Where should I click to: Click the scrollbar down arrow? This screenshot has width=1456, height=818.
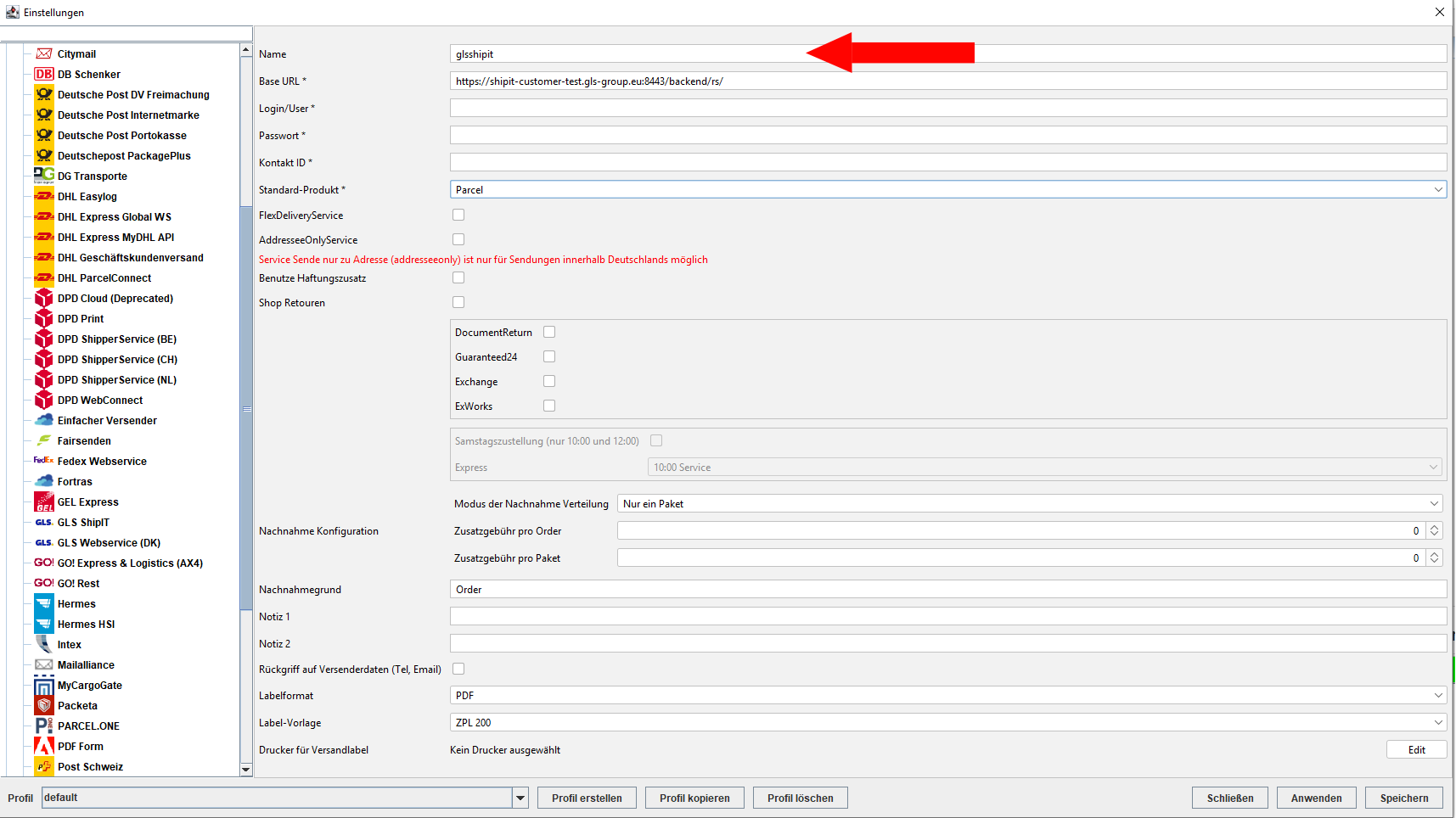click(x=246, y=770)
